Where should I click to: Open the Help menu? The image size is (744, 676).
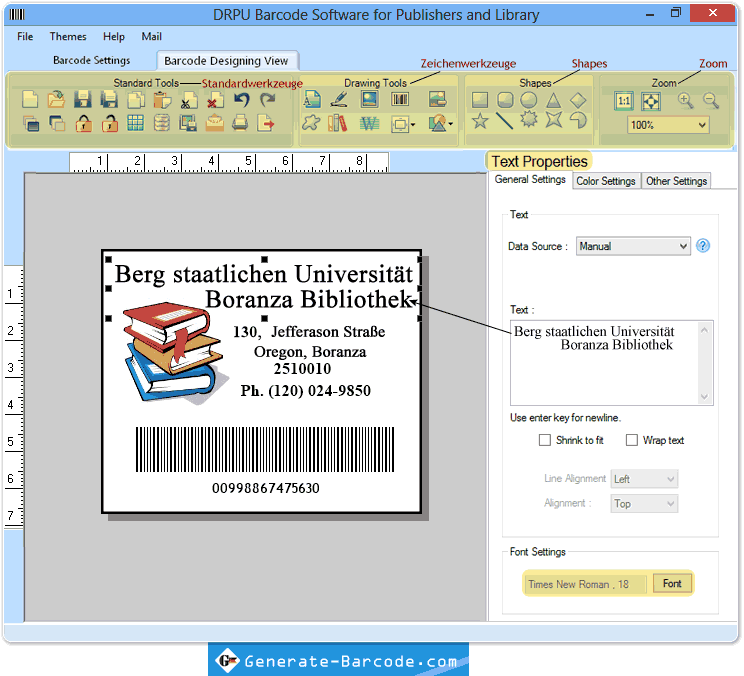pos(114,37)
